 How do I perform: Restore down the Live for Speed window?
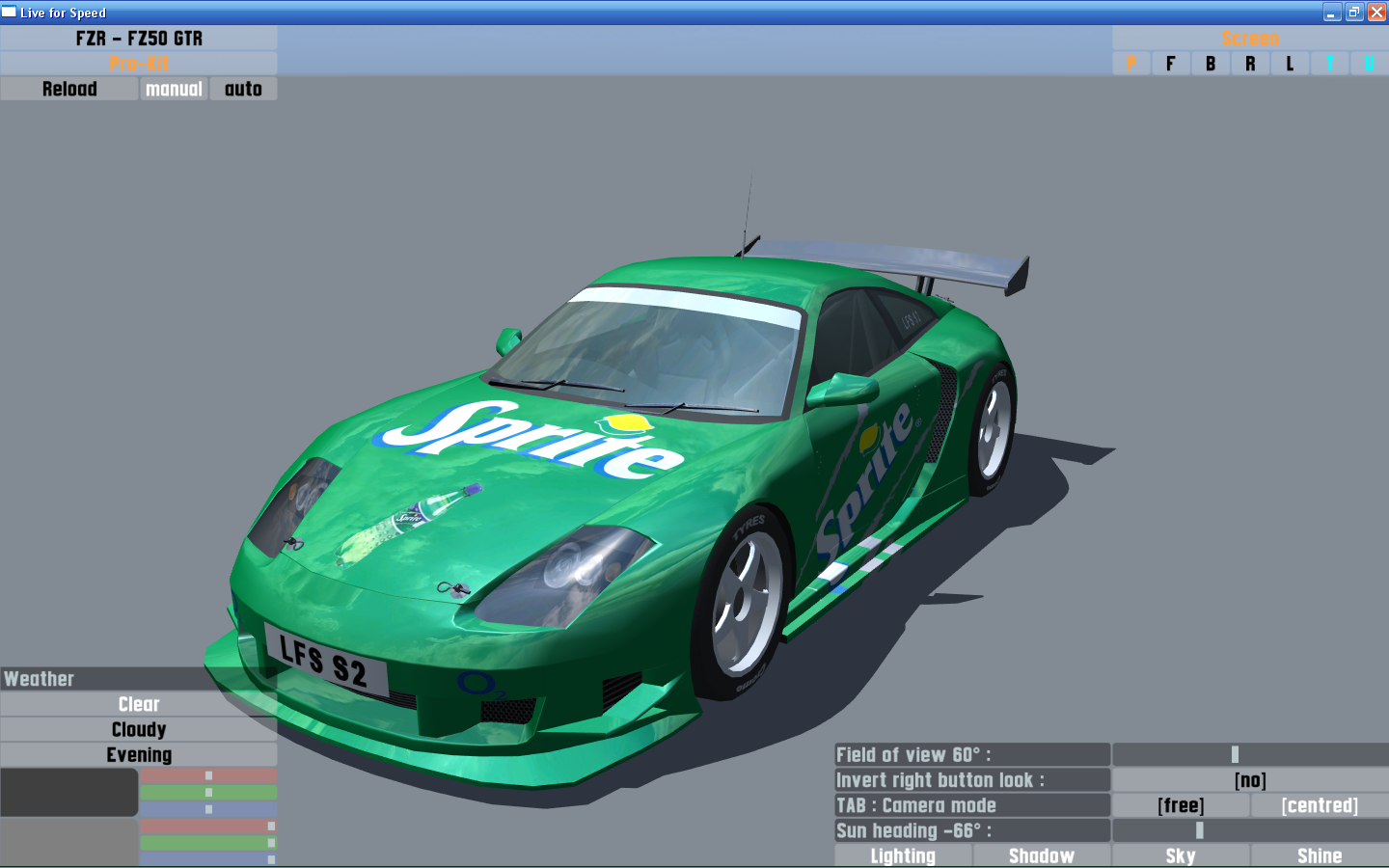(1354, 13)
